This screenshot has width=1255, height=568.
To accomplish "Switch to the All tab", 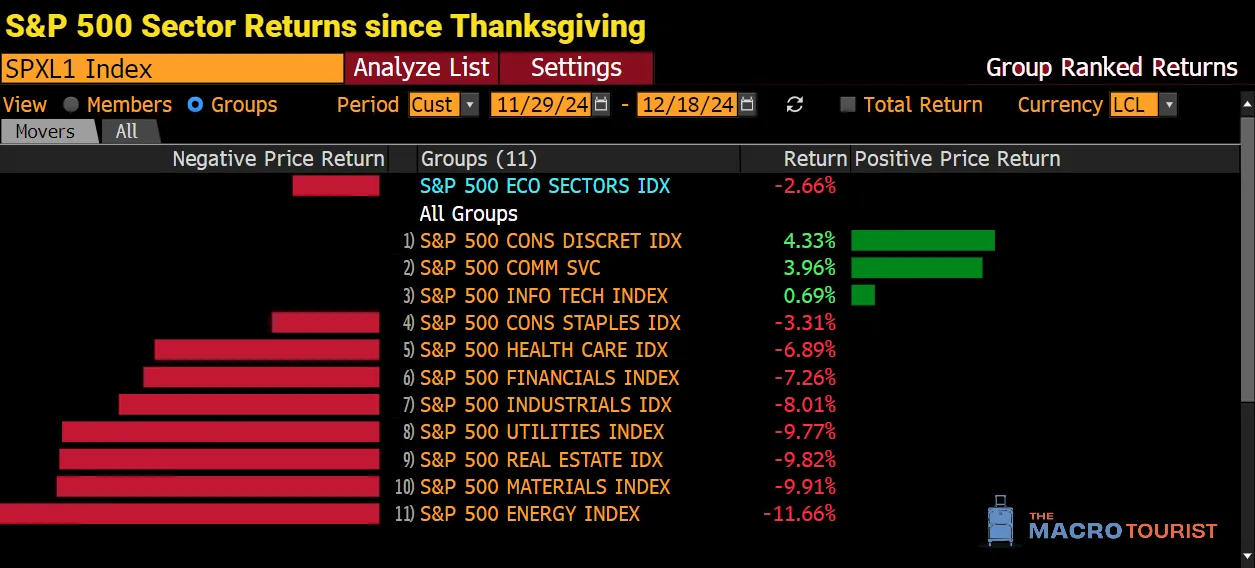I will pyautogui.click(x=127, y=132).
